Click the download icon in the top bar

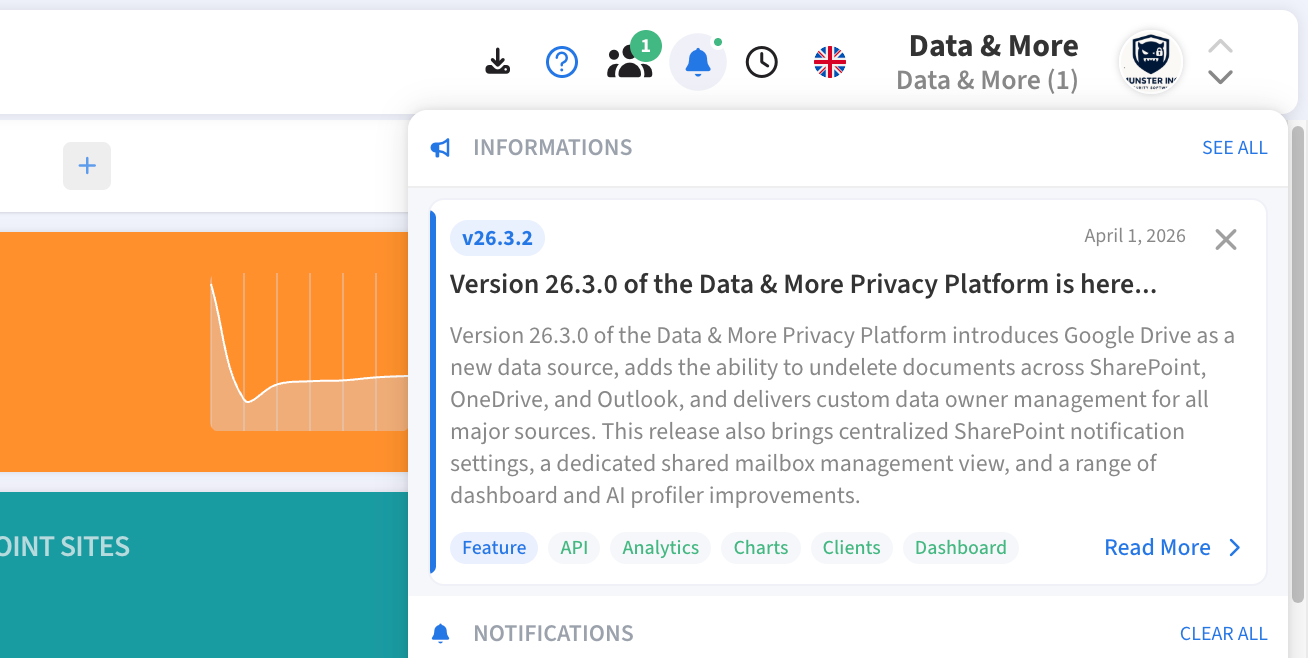(x=497, y=62)
